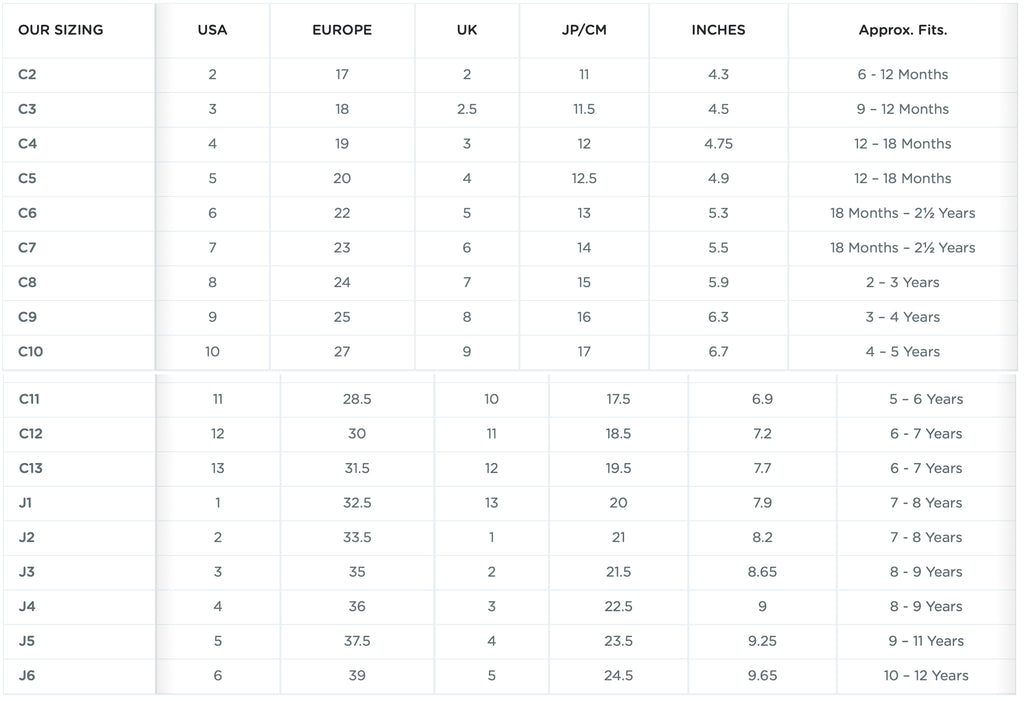The width and height of the screenshot is (1024, 701).
Task: Select the 37.5 Europe size cell
Action: pos(357,642)
